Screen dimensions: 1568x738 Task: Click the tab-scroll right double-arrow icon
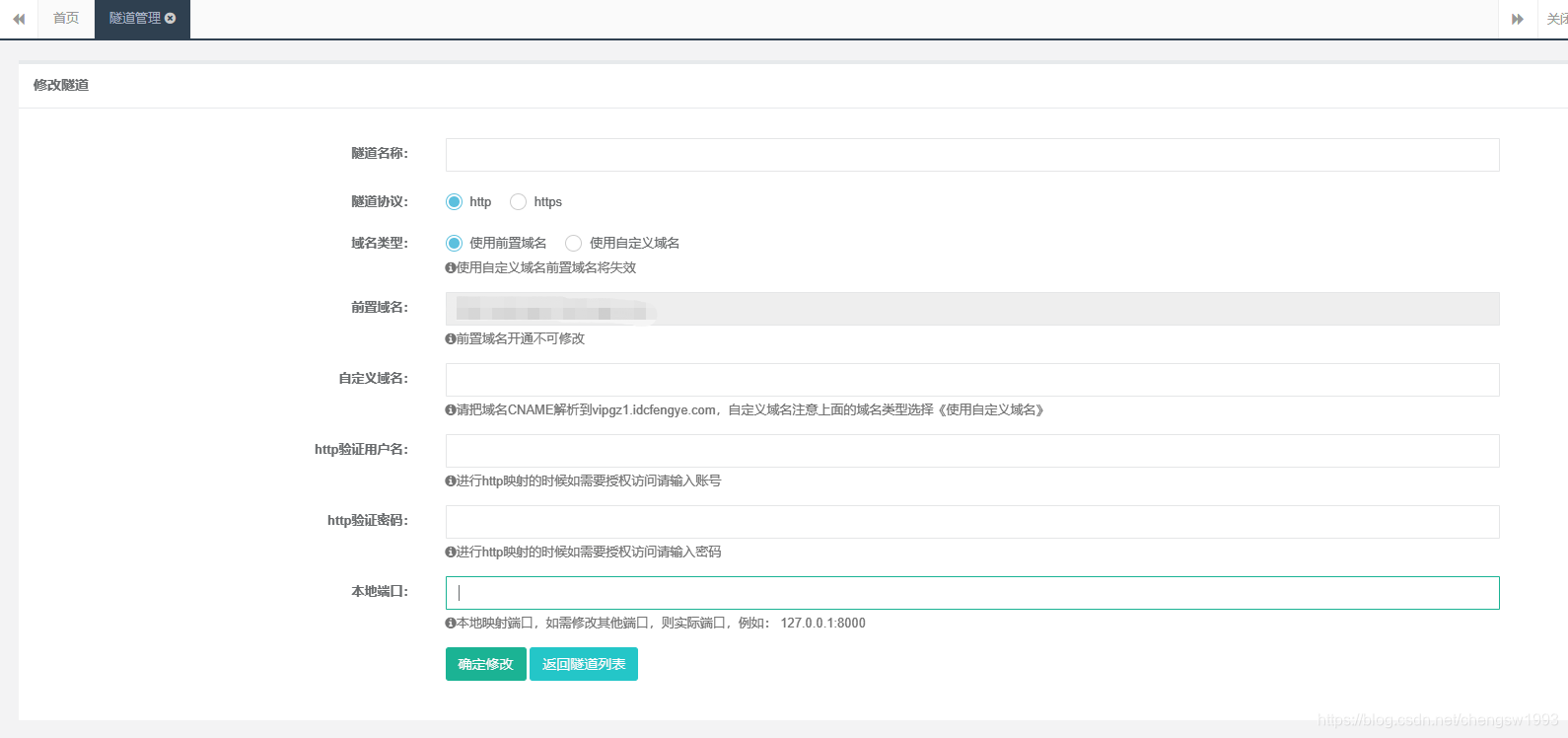pyautogui.click(x=1518, y=19)
